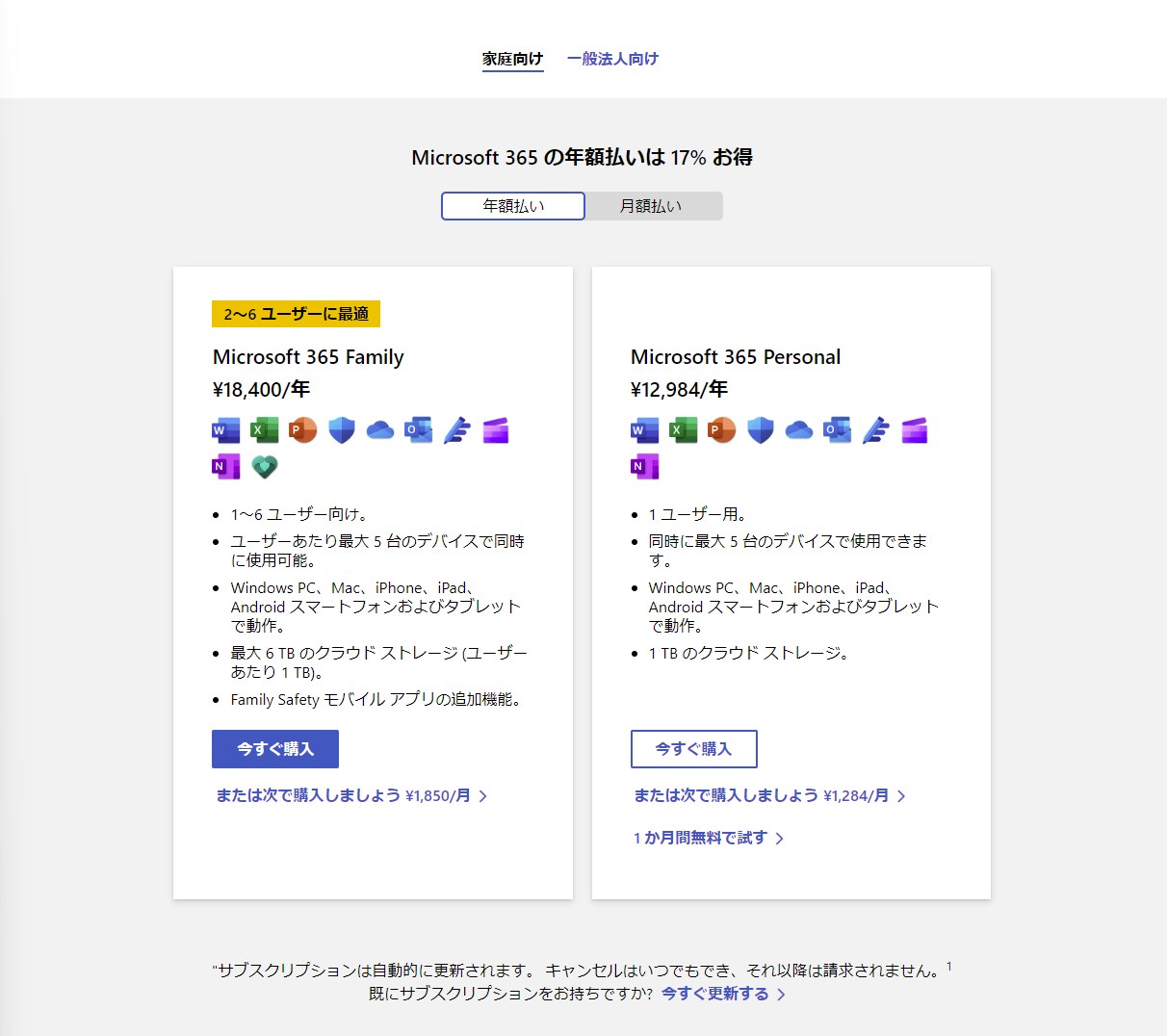1167x1036 pixels.
Task: Click the Excel icon in Family plan
Action: (265, 430)
